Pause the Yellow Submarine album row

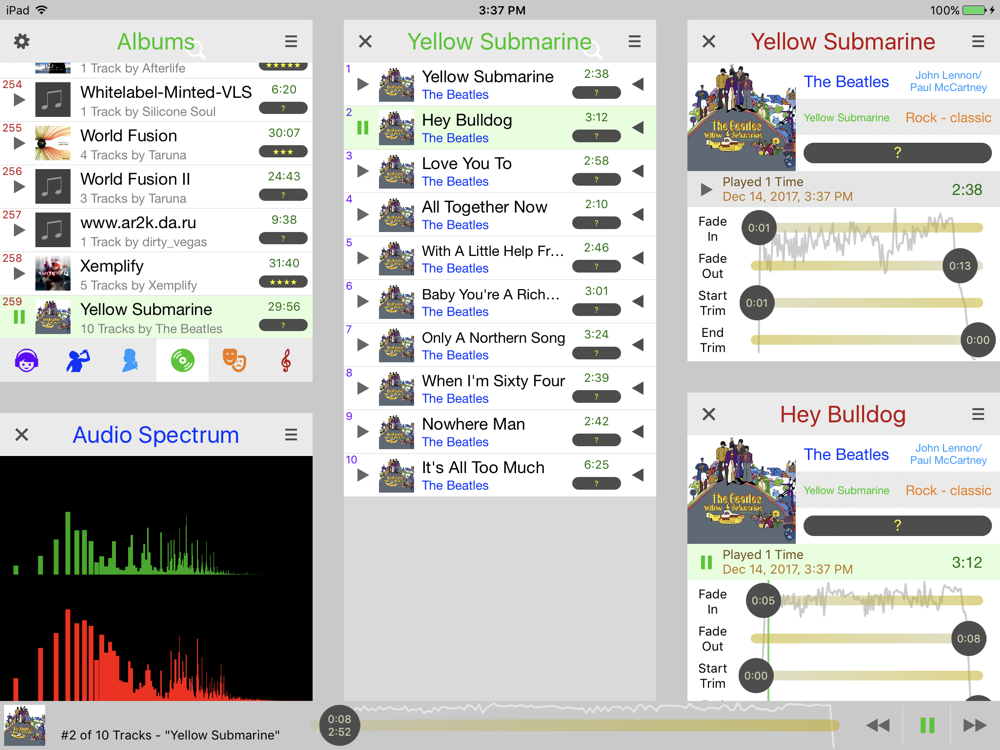19,317
